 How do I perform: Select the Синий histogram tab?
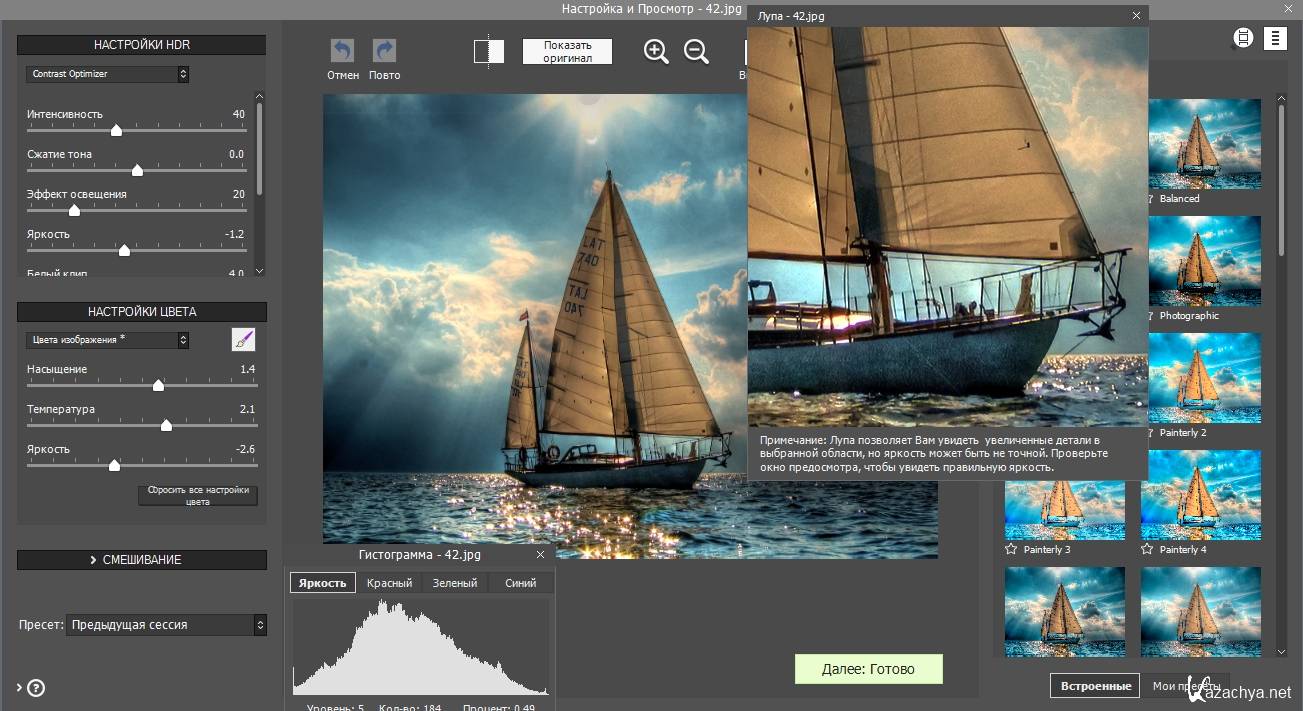[520, 583]
